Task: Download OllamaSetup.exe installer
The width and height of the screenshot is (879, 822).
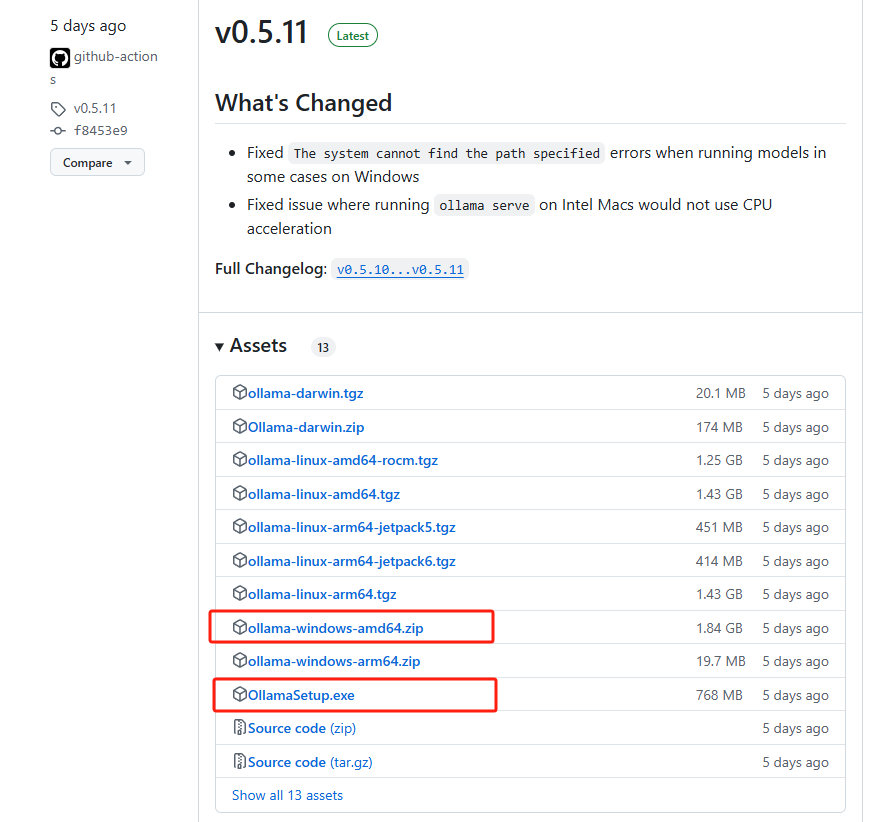Action: [x=301, y=695]
